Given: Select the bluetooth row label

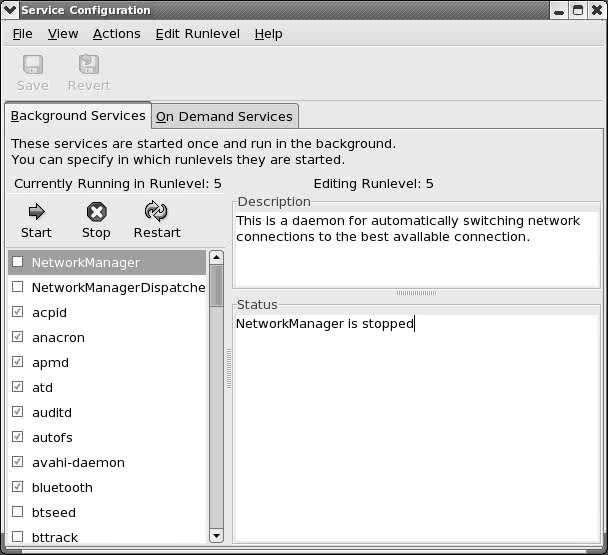Looking at the screenshot, I should point(62,488).
